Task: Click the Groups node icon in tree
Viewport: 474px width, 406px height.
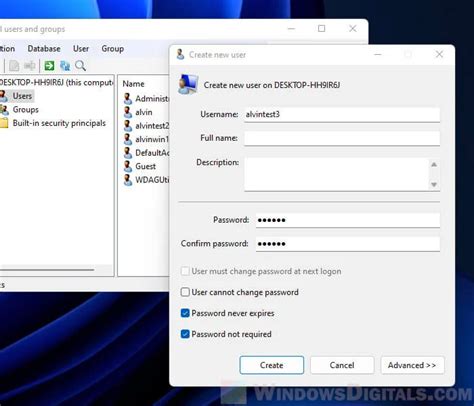Action: point(4,110)
